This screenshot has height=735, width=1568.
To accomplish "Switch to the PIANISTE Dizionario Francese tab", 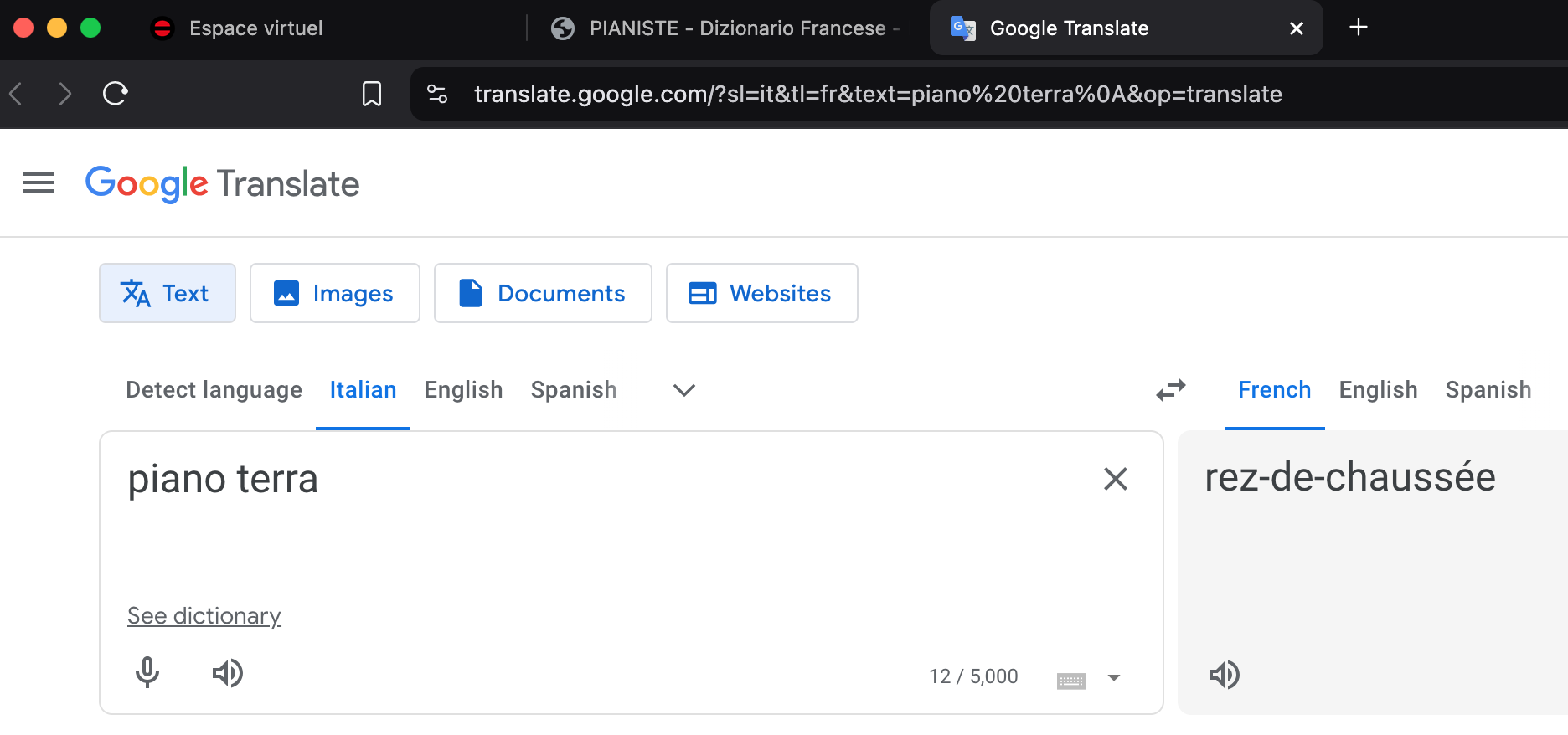I will [x=727, y=28].
